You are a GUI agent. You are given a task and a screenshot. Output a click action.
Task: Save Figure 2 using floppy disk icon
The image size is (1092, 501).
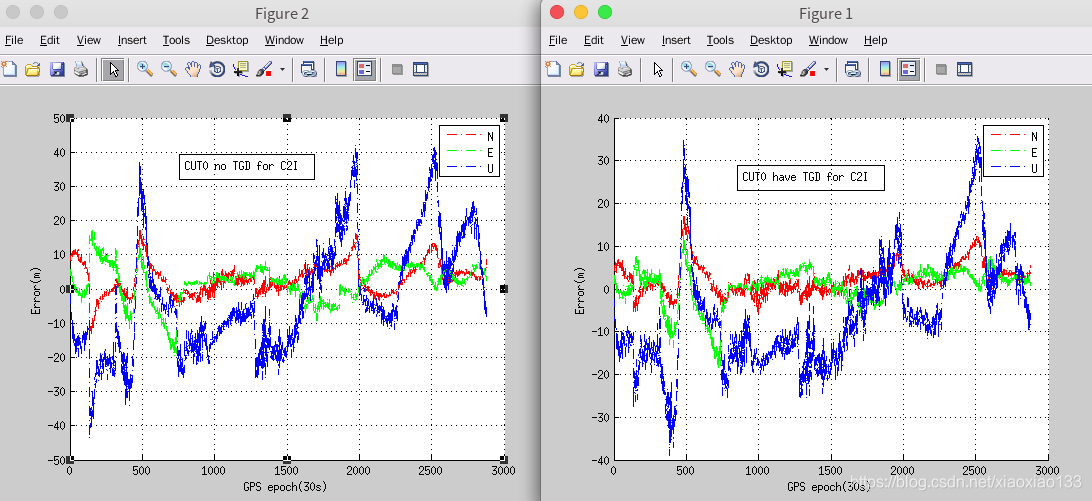coord(57,69)
